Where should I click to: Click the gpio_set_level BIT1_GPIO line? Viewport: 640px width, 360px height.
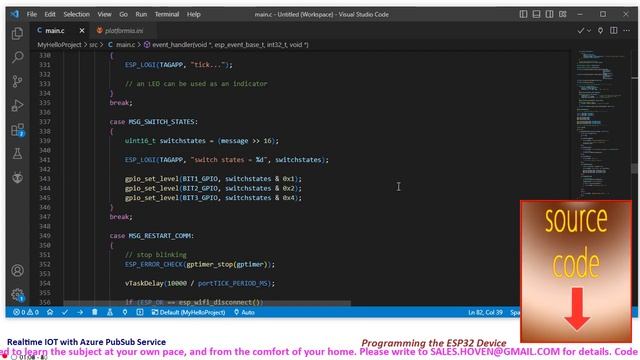(213, 179)
